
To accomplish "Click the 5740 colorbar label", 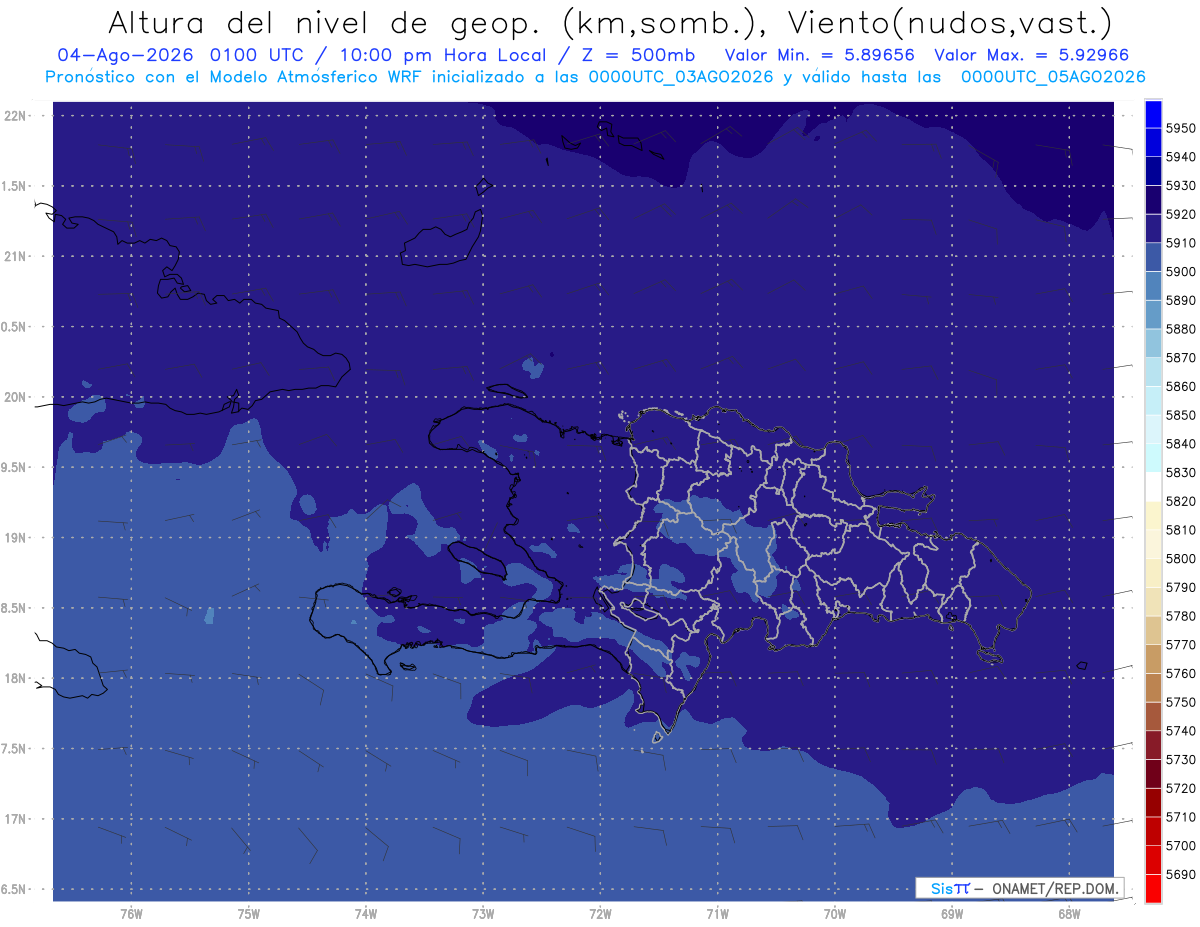I will pyautogui.click(x=1180, y=731).
